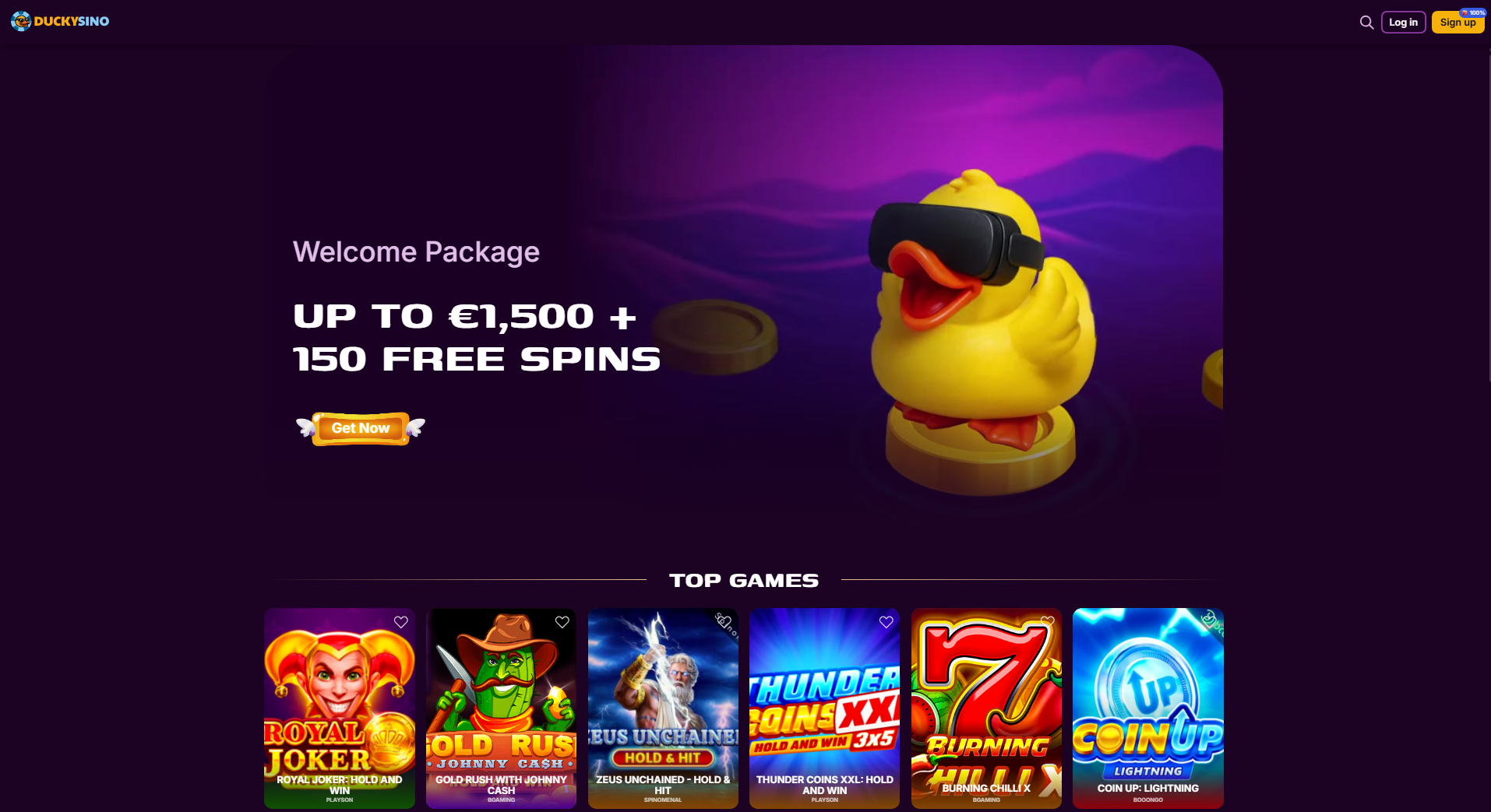Toggle the heart on Coin Up: Lightning
This screenshot has height=812, width=1491.
coord(1209,622)
